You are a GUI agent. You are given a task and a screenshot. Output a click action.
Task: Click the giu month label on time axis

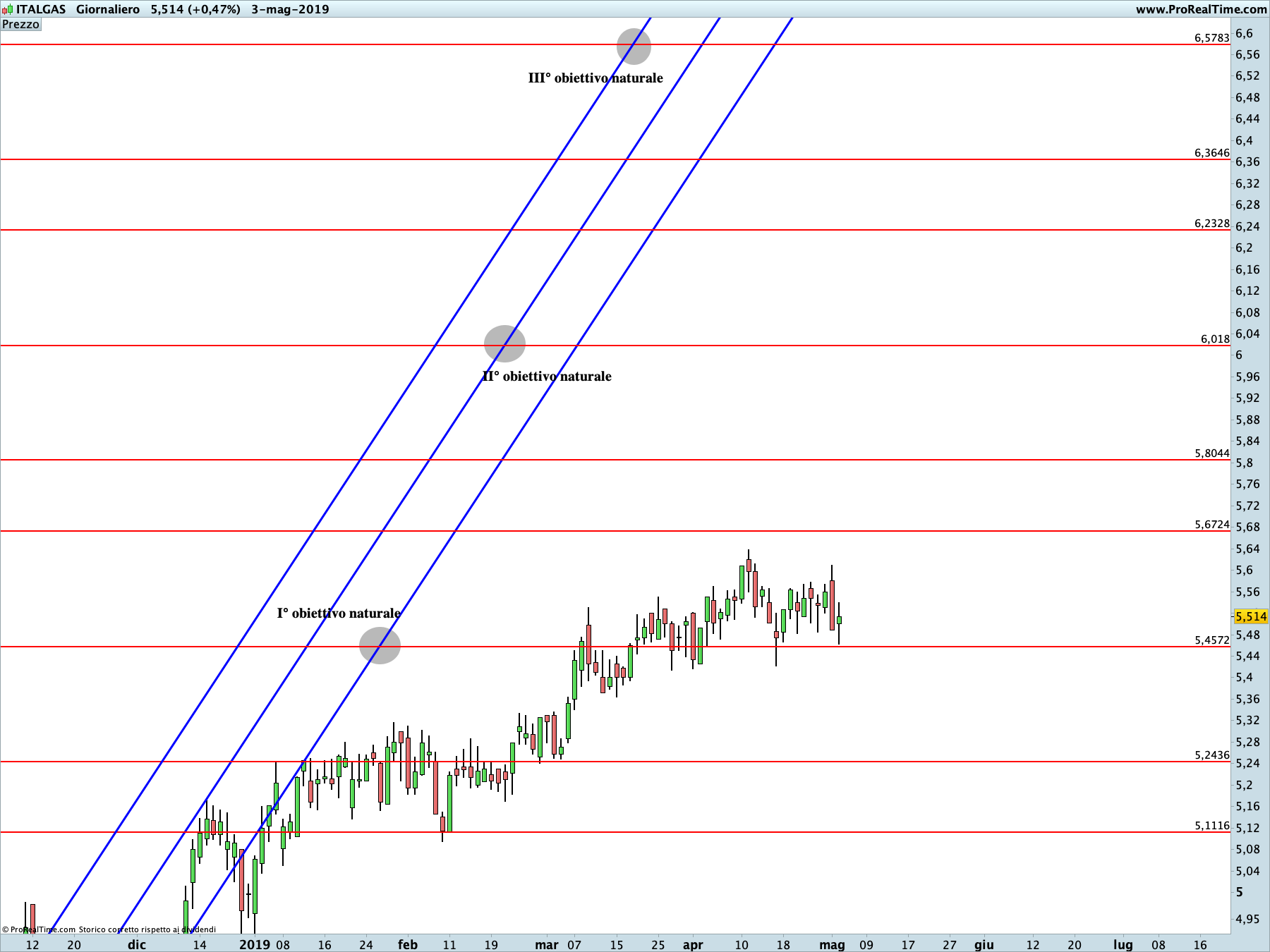click(x=984, y=945)
